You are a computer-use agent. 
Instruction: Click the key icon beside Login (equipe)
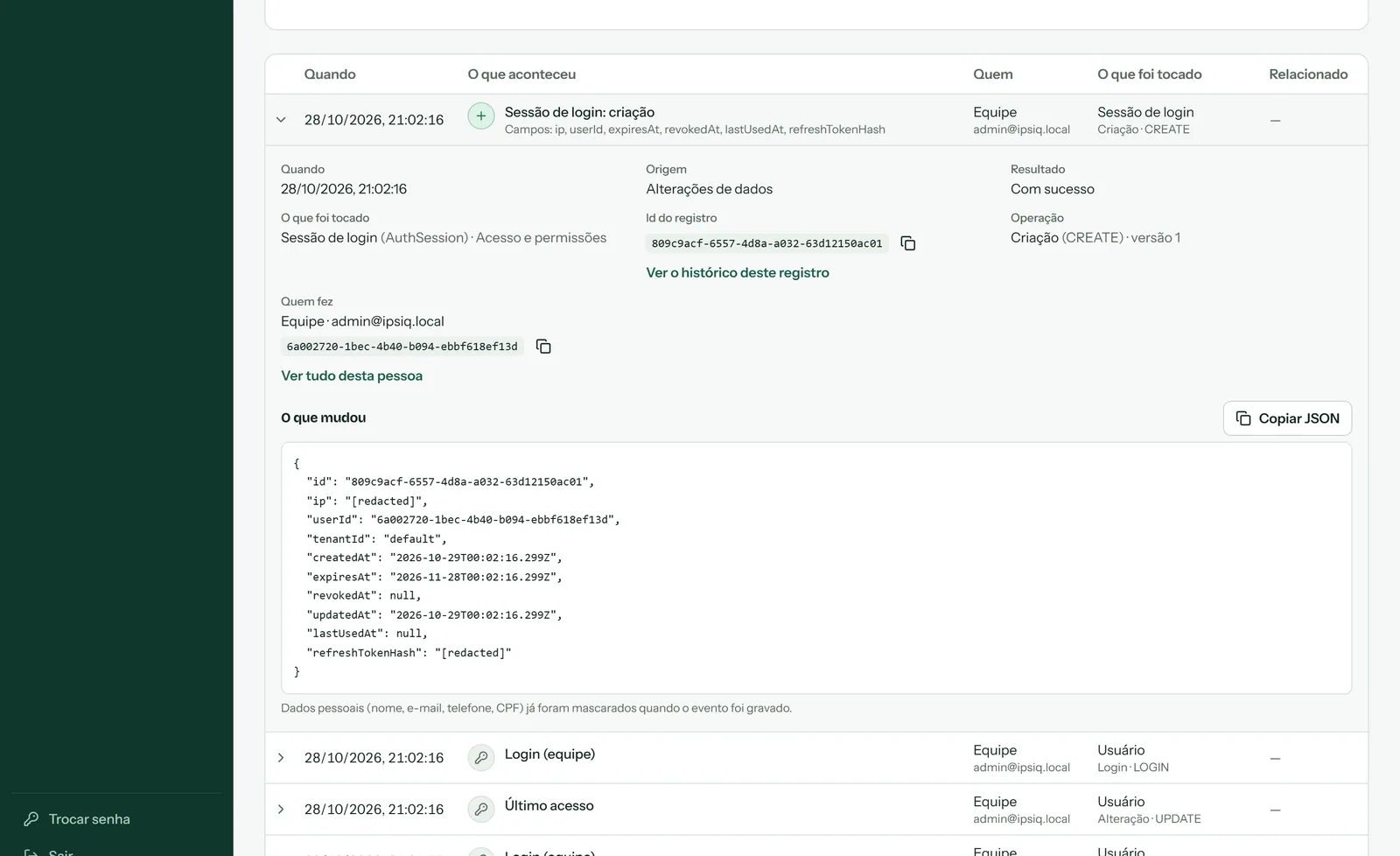pos(481,758)
